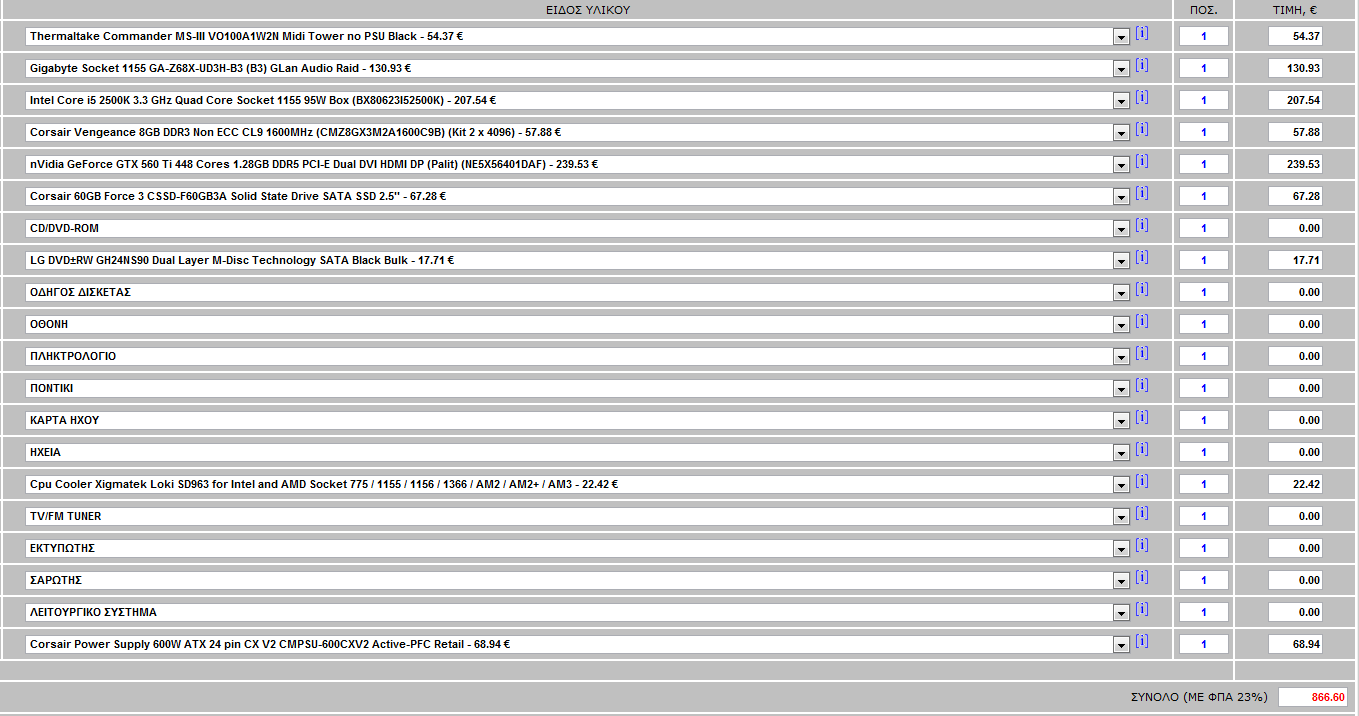Select the ΤΙΜΗ, € column header
Screen dimensions: 1359x716
point(1295,10)
